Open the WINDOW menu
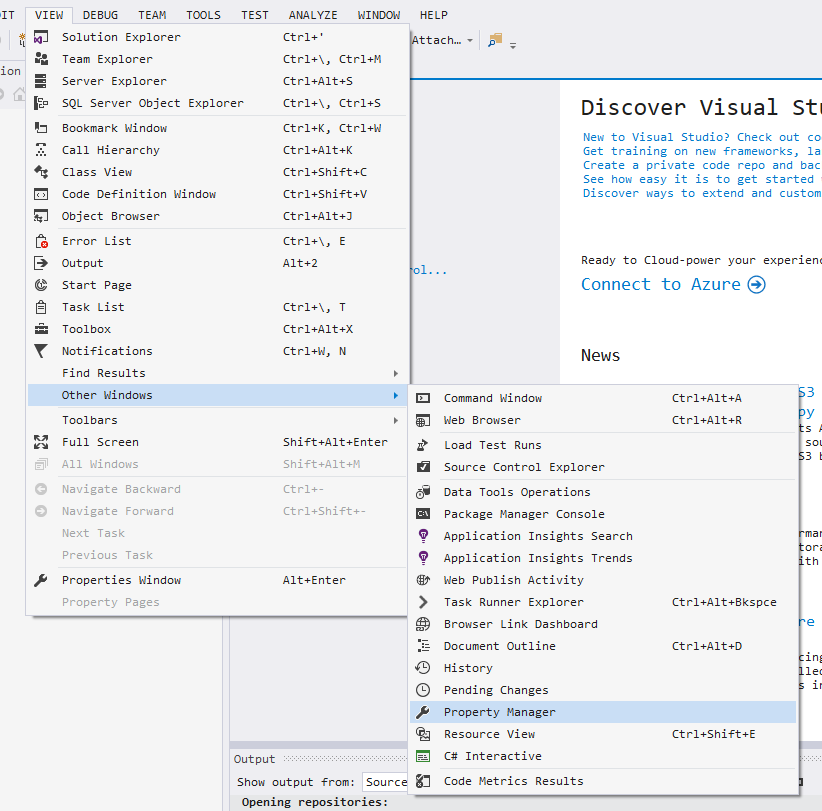Screen dimensions: 822x811 [378, 15]
